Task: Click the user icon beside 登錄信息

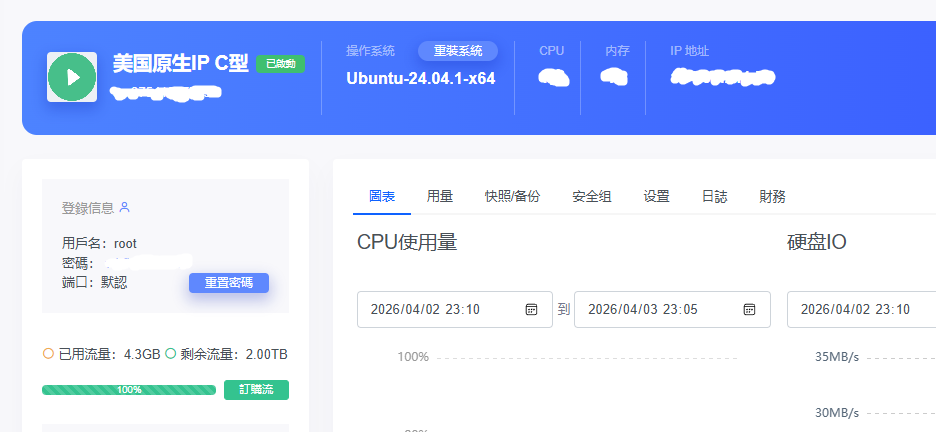Action: (125, 207)
